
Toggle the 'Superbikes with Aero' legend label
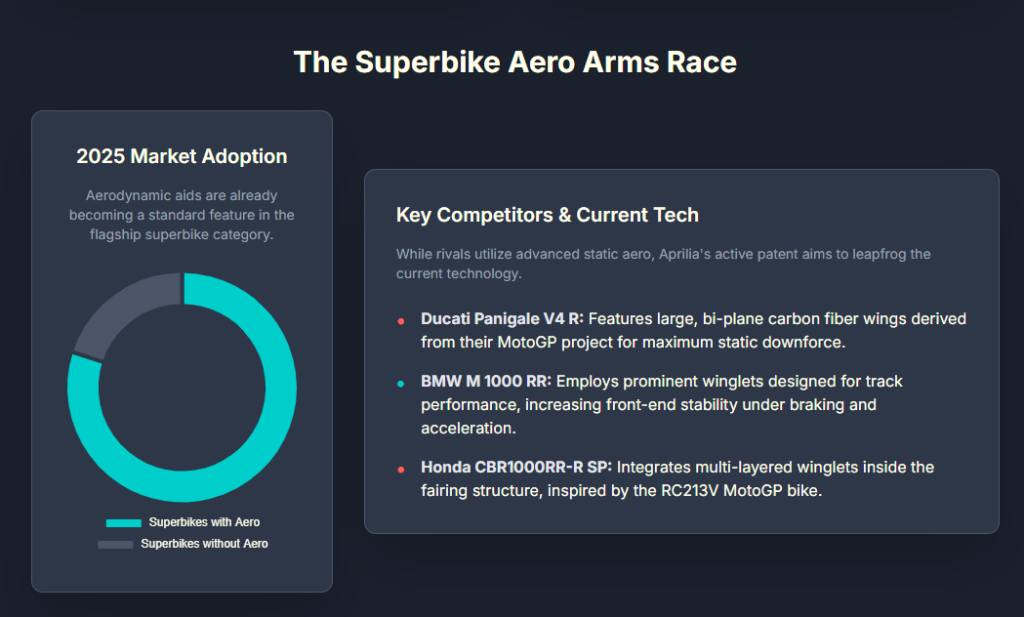click(204, 523)
